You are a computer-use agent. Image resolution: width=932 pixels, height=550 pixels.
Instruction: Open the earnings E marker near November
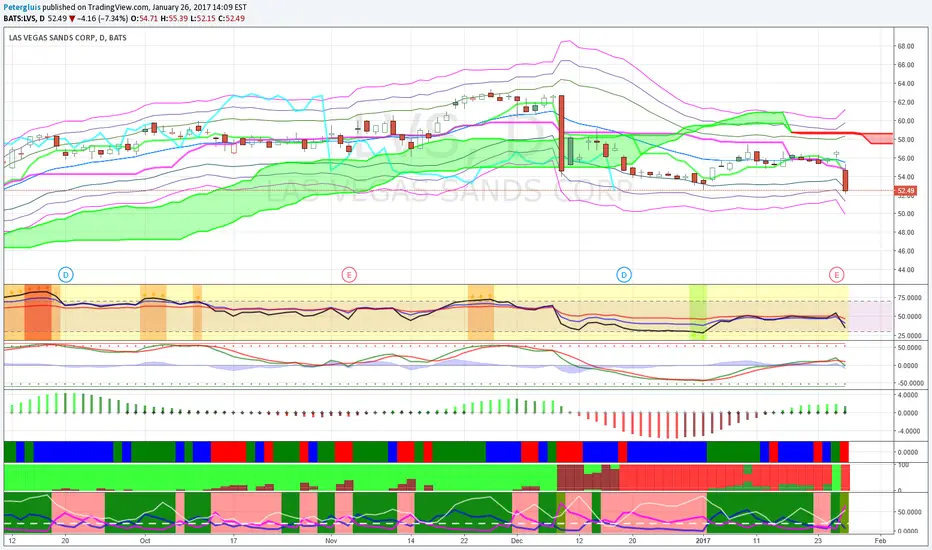[x=349, y=275]
